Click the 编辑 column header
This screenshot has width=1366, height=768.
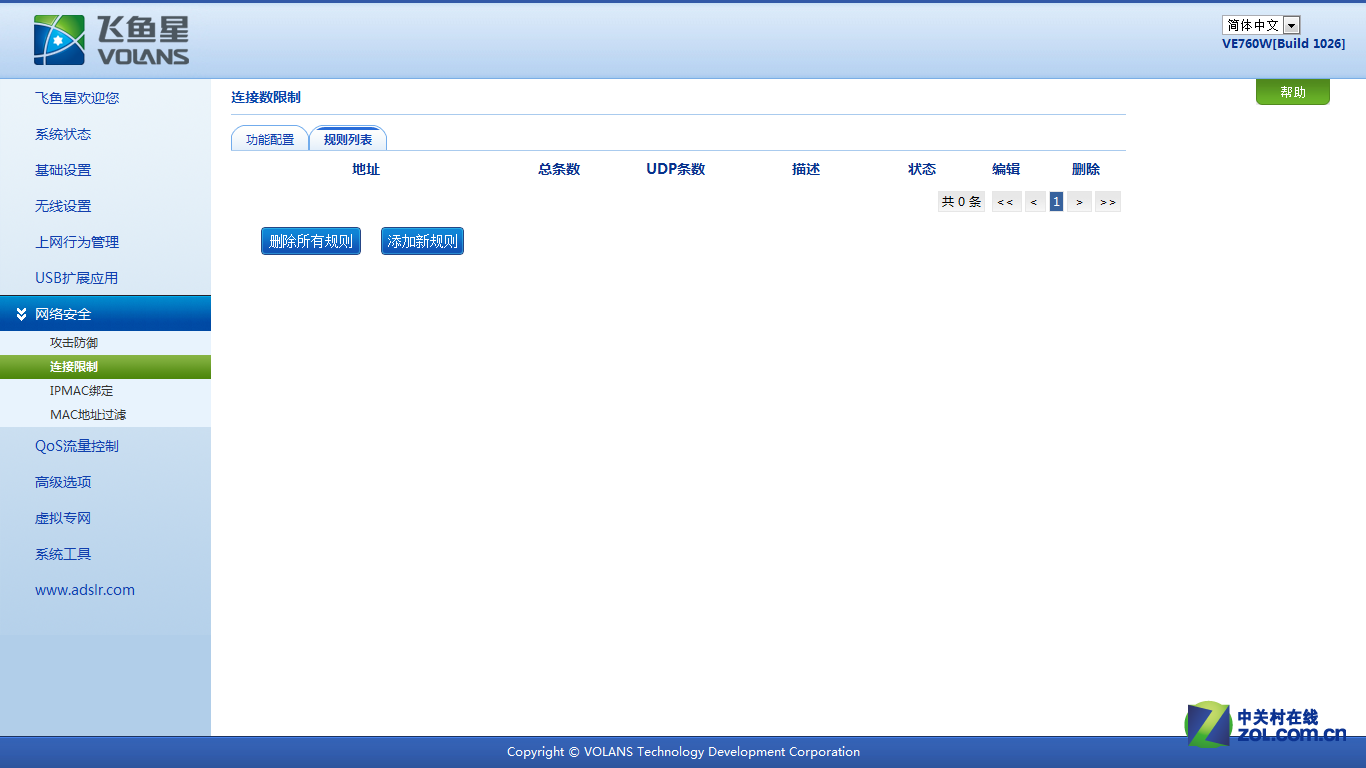[1006, 169]
